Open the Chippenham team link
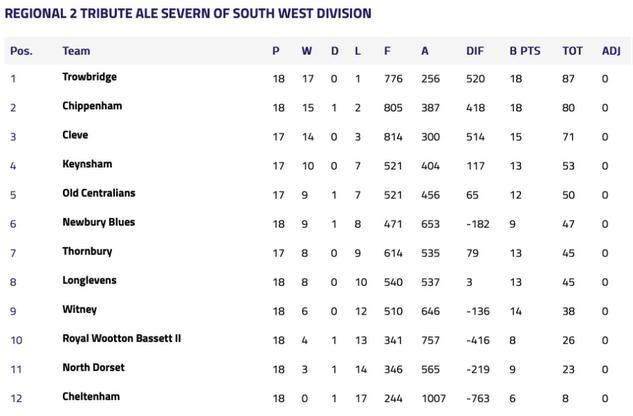The width and height of the screenshot is (633, 416). click(x=92, y=106)
